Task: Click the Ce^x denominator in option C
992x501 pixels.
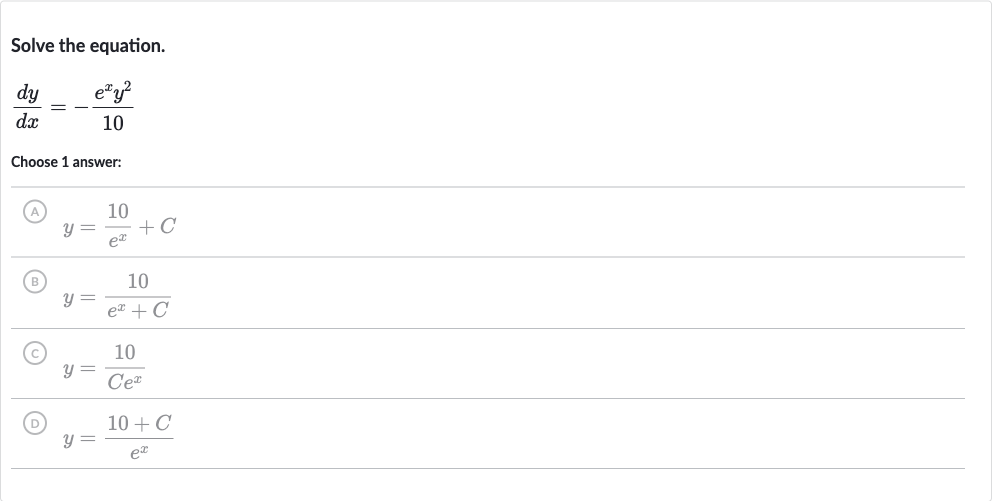Action: click(125, 381)
